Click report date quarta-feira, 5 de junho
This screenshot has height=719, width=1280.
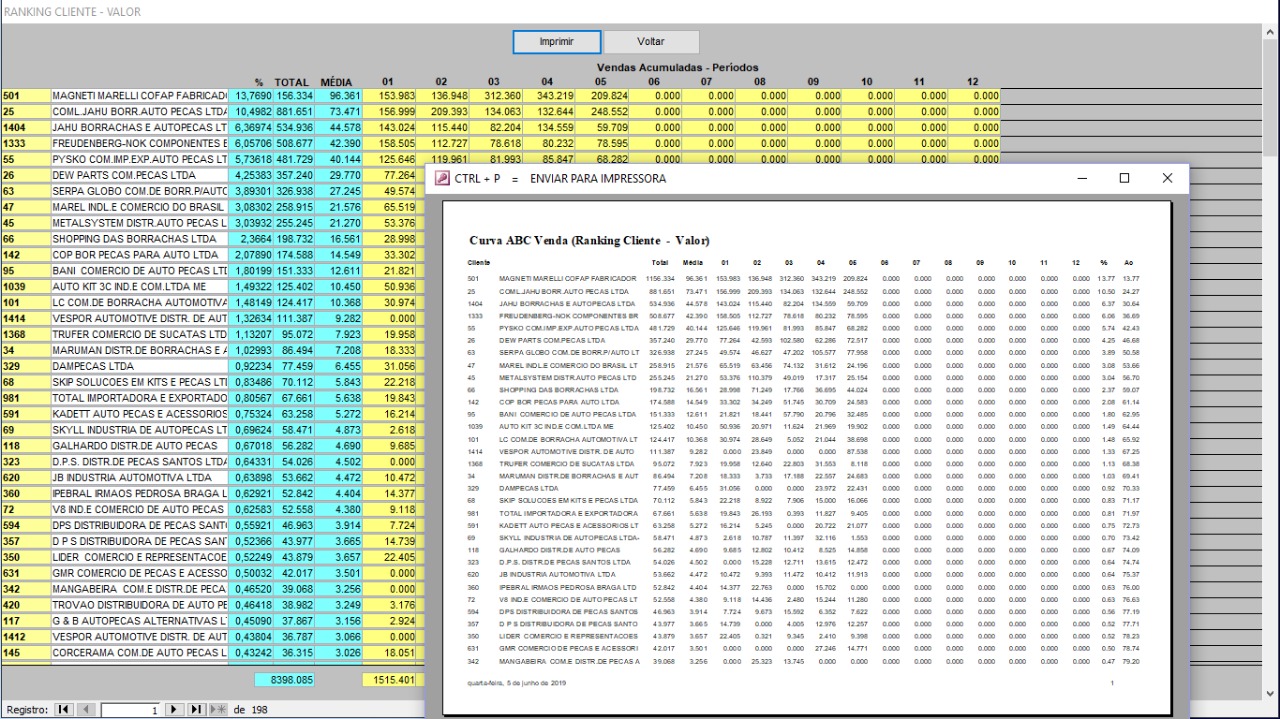coord(518,684)
